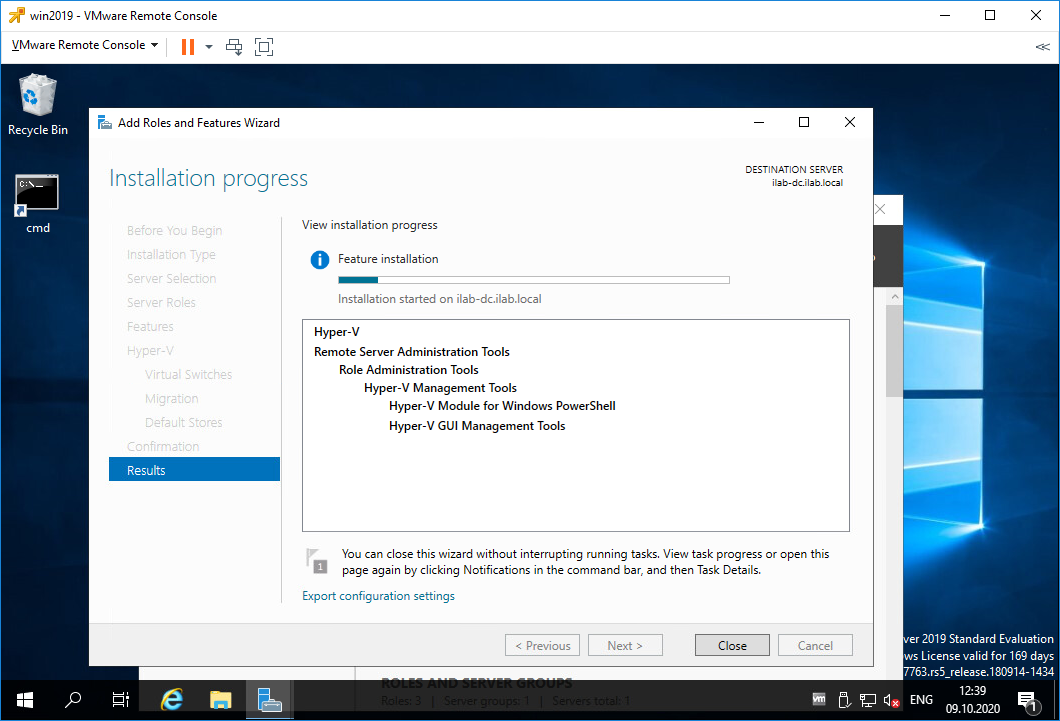Select Server Roles step
Viewport: 1060px width, 721px height.
pyautogui.click(x=161, y=303)
